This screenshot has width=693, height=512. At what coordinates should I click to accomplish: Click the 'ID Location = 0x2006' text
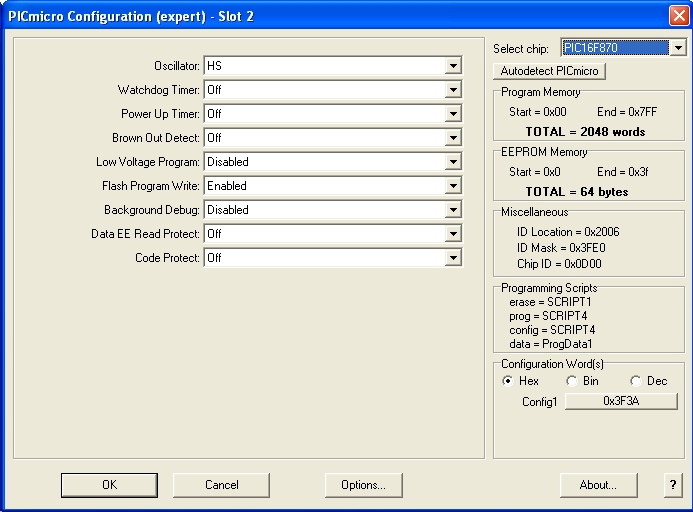tap(568, 232)
